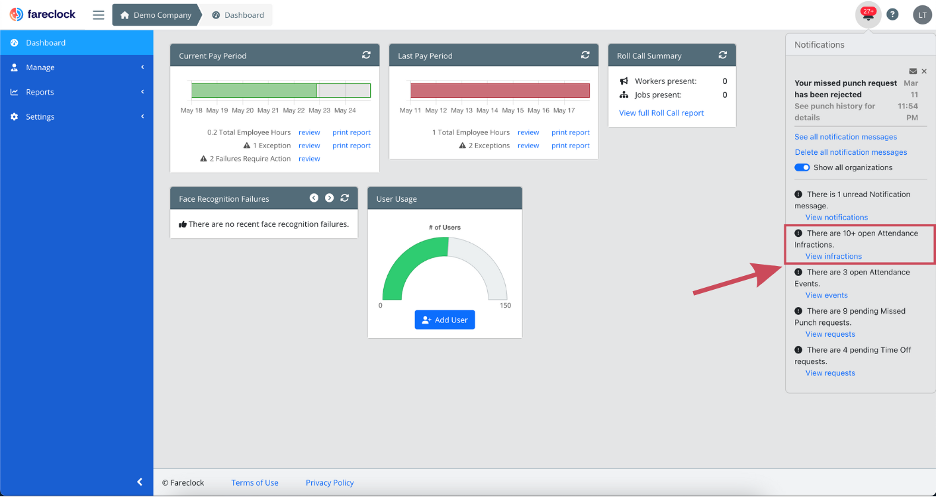Mark notification as read envelope icon
Screen dimensions: 936x498
(x=913, y=71)
